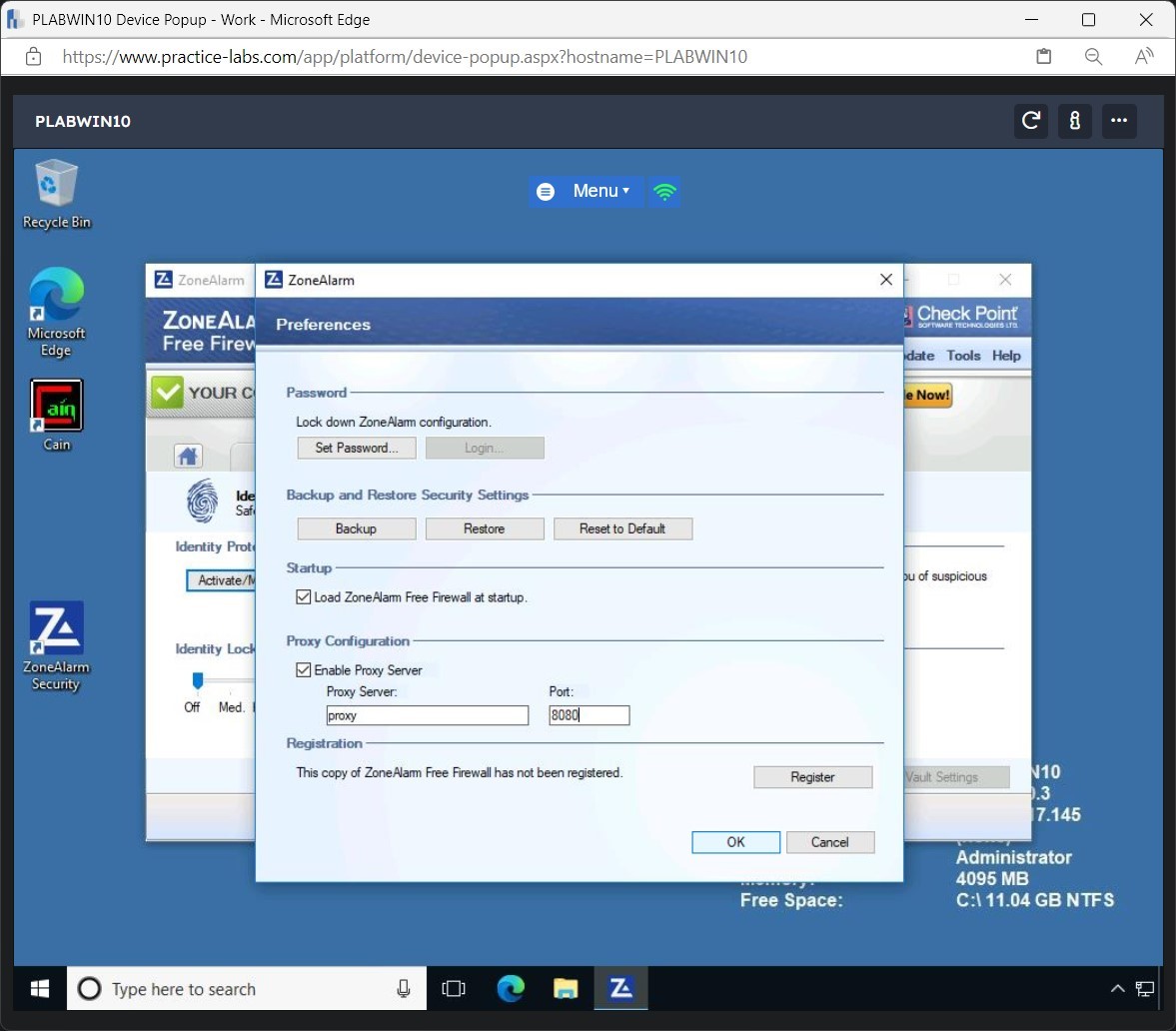Toggle the Enable Proxy Server checkbox
1176x1031 pixels.
(303, 669)
